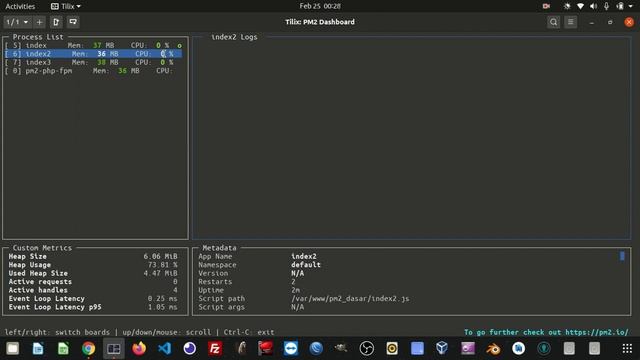Click Activities in the top bar
This screenshot has height=360, width=640.
[x=20, y=6]
